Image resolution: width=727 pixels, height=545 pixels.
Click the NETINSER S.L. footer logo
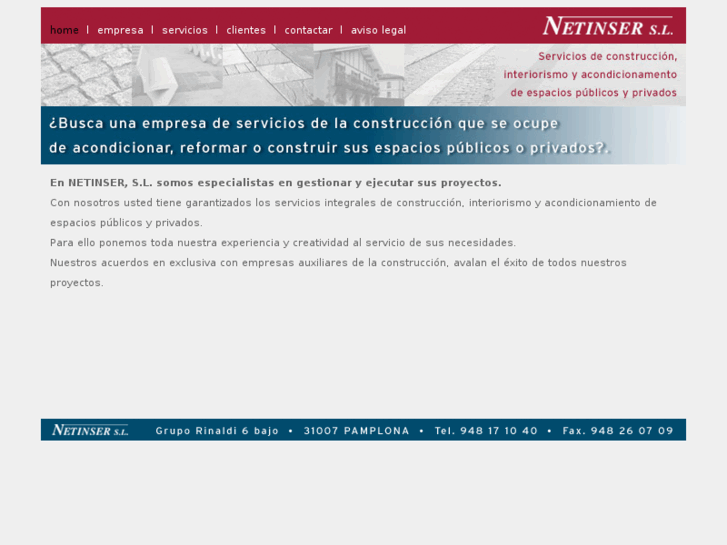tap(90, 430)
